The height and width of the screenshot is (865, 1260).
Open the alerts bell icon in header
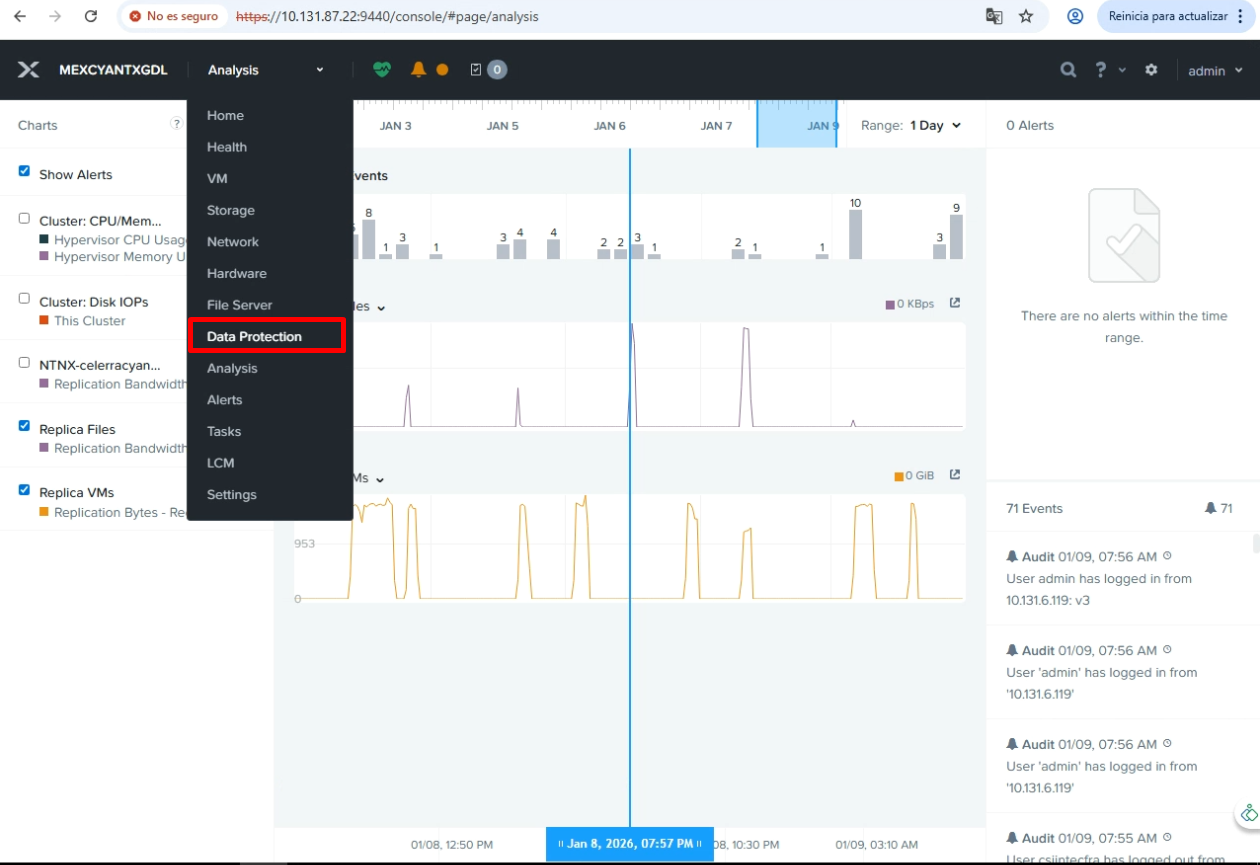click(x=418, y=70)
